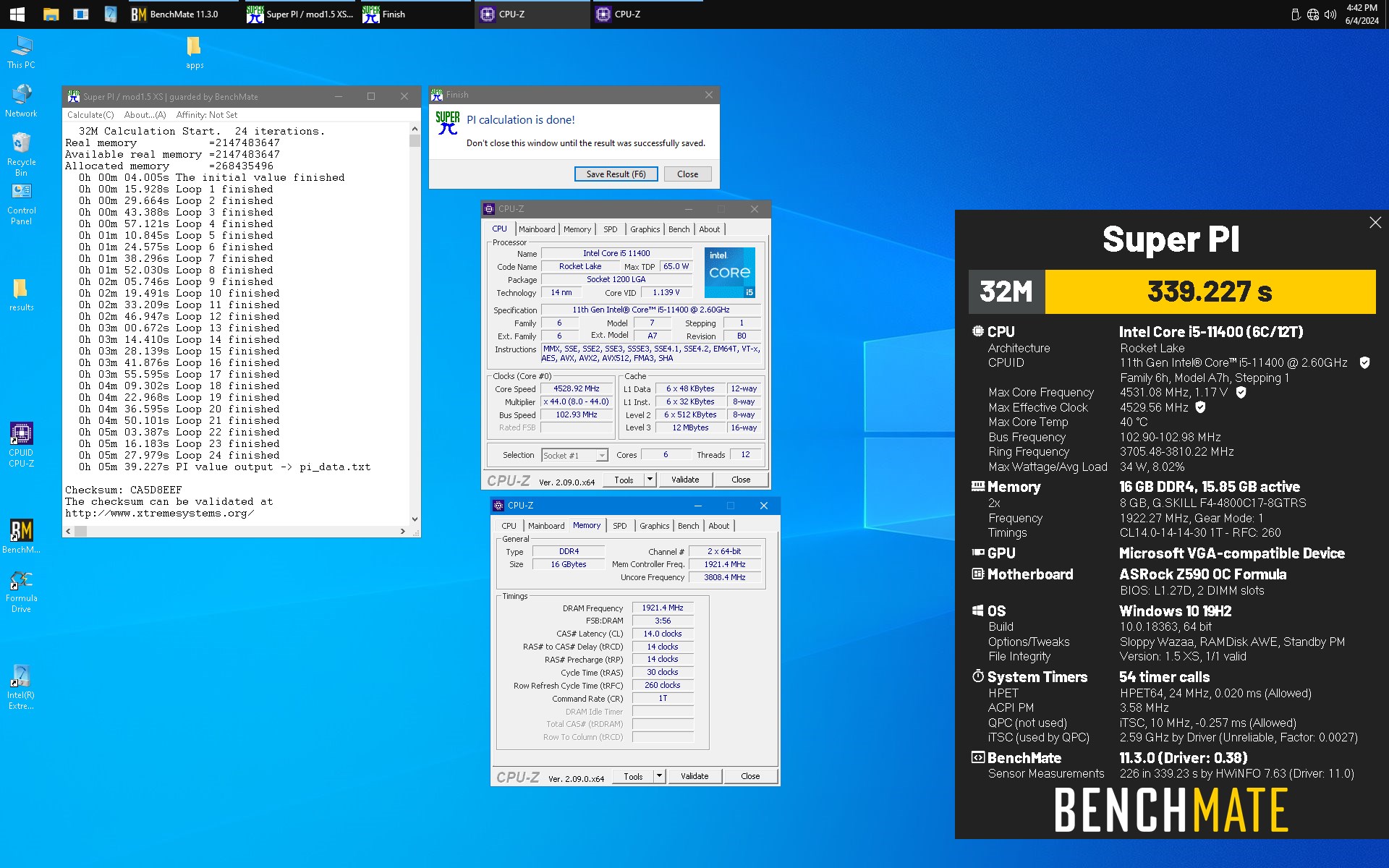The image size is (1389, 868).
Task: Click Close in lower CPU-Z window
Action: tap(750, 776)
